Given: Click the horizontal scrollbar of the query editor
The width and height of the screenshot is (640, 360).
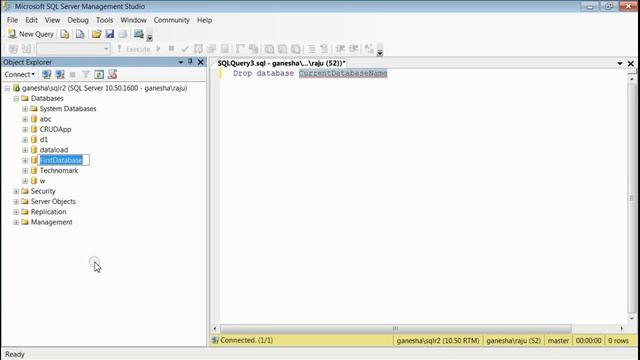Looking at the screenshot, I should tap(396, 329).
